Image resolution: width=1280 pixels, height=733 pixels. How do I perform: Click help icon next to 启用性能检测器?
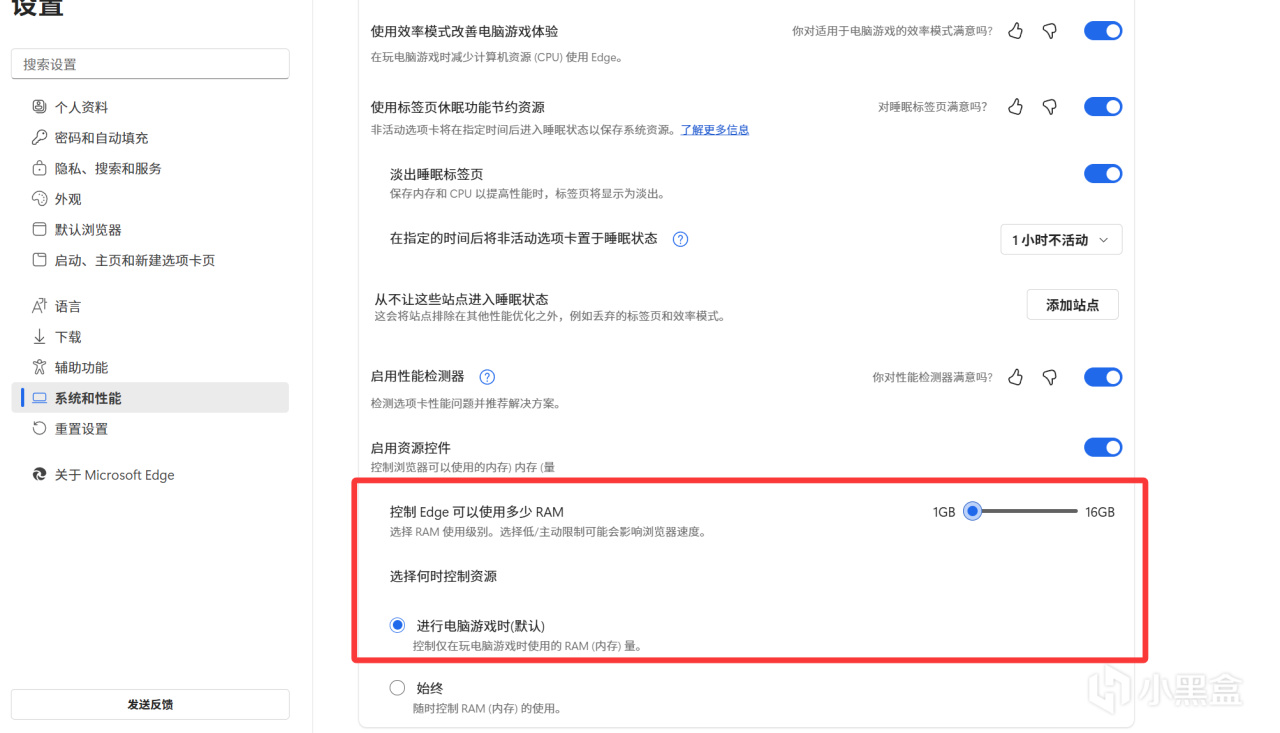pyautogui.click(x=487, y=377)
